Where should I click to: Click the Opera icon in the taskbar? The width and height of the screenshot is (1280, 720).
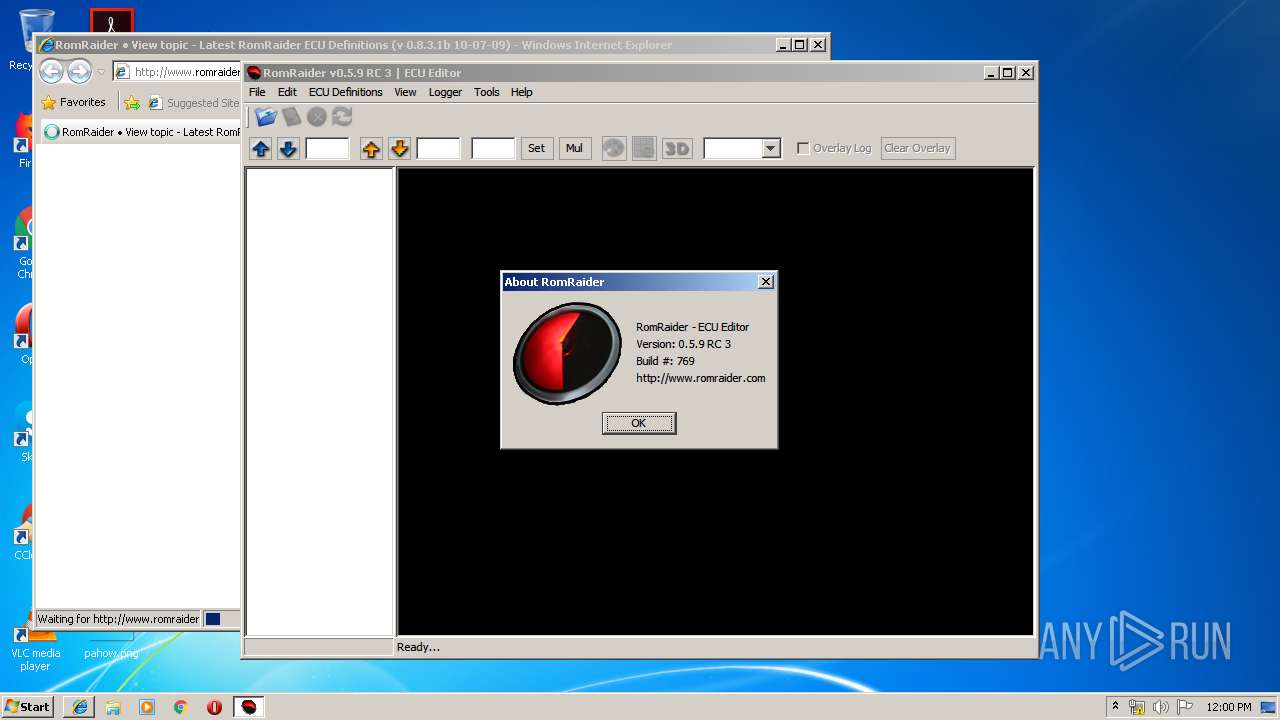point(214,707)
